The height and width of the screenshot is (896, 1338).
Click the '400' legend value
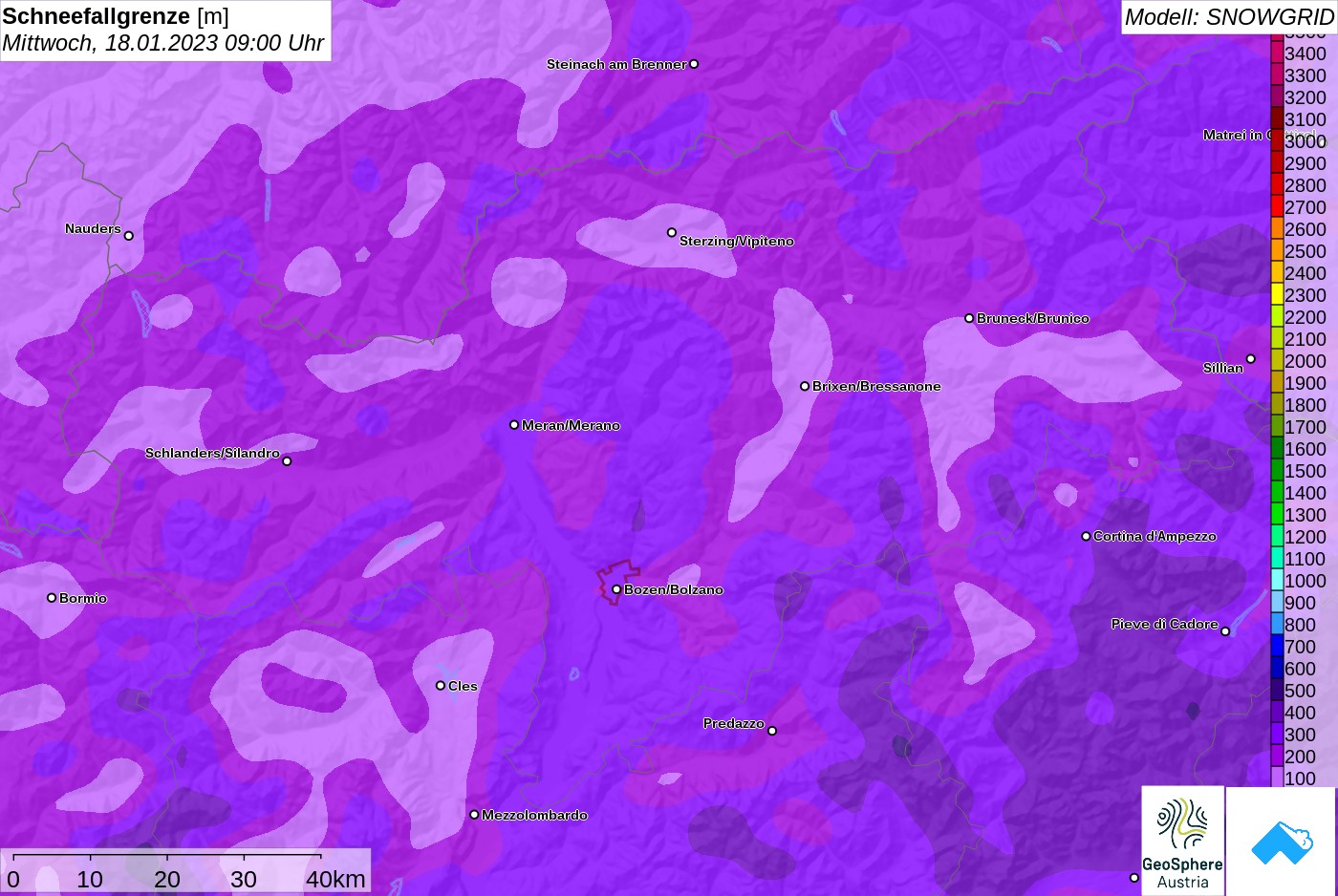(1300, 713)
